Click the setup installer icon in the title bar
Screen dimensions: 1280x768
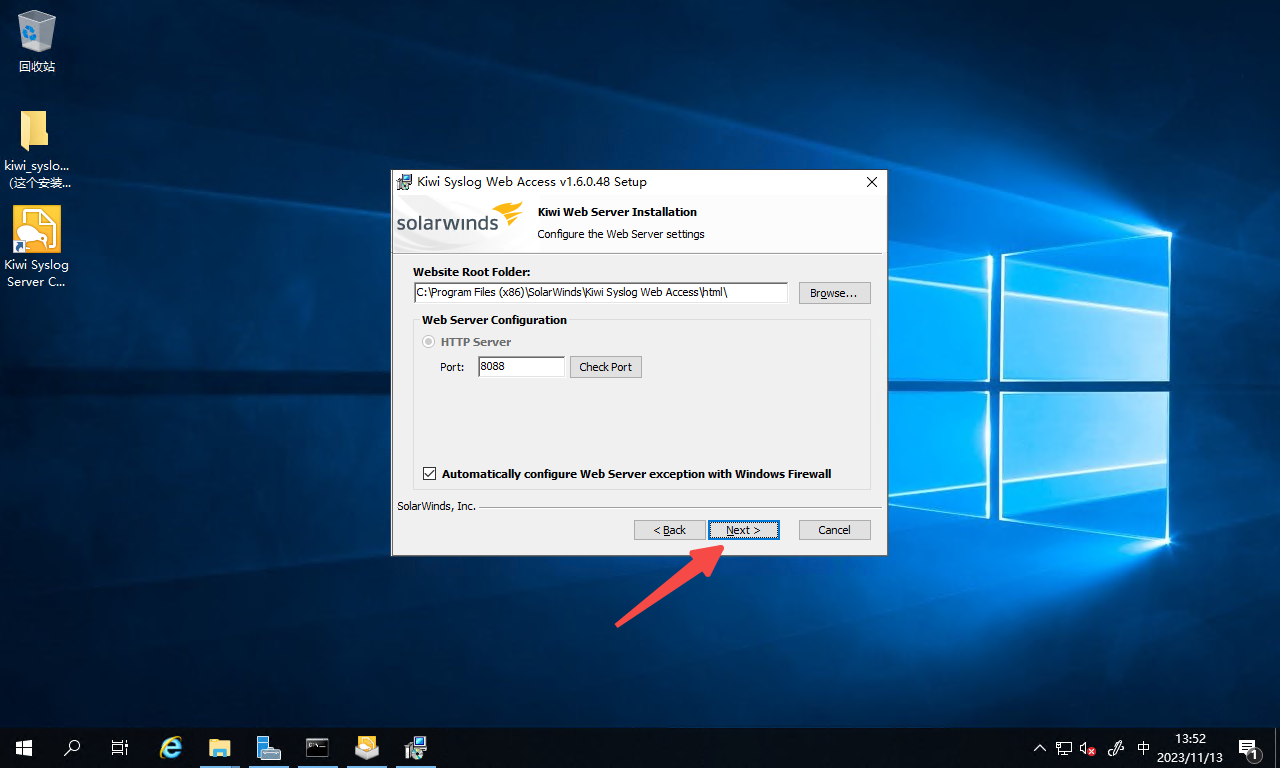click(x=404, y=182)
